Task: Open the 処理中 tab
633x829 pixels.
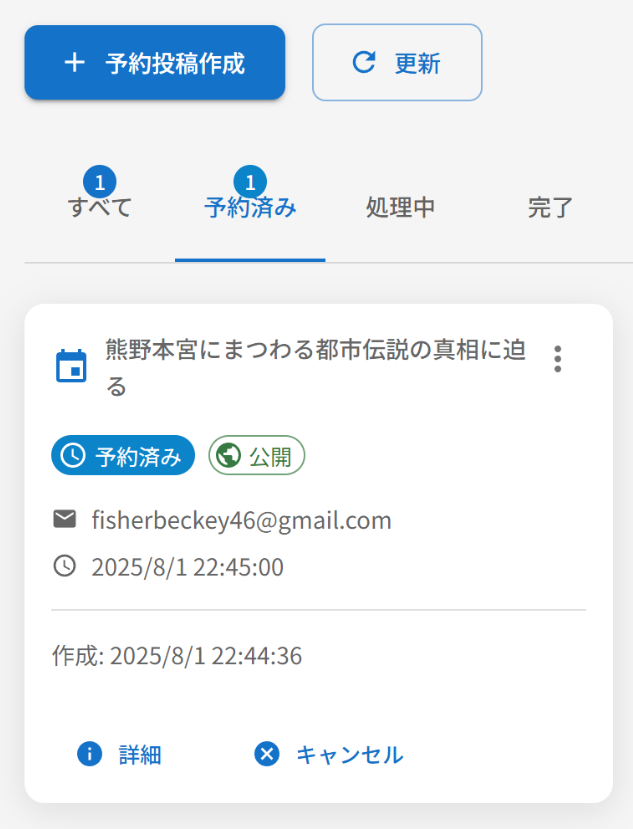Action: (x=400, y=208)
